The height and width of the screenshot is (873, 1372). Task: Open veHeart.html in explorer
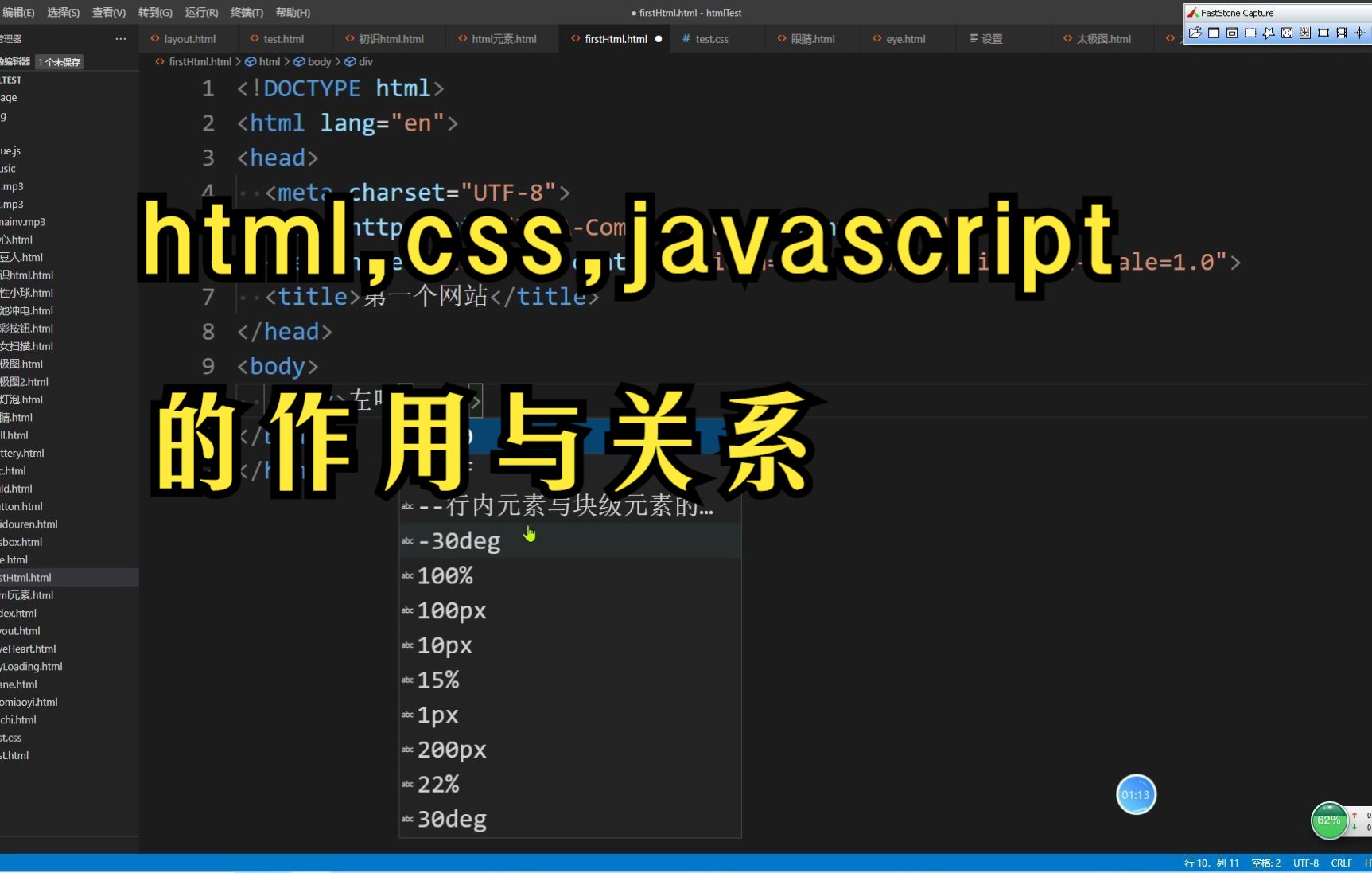69,649
